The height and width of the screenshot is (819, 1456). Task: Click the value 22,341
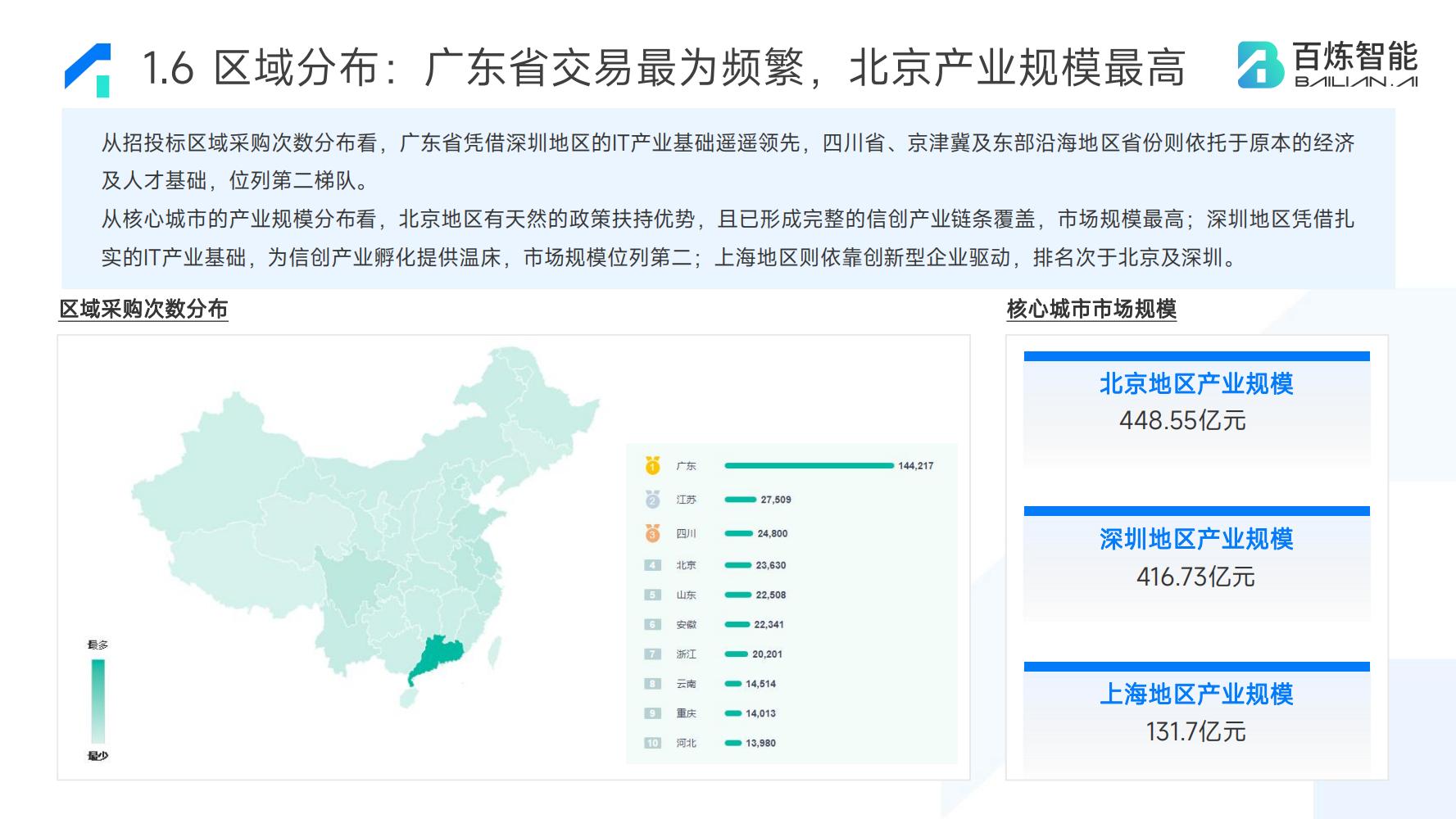(769, 624)
